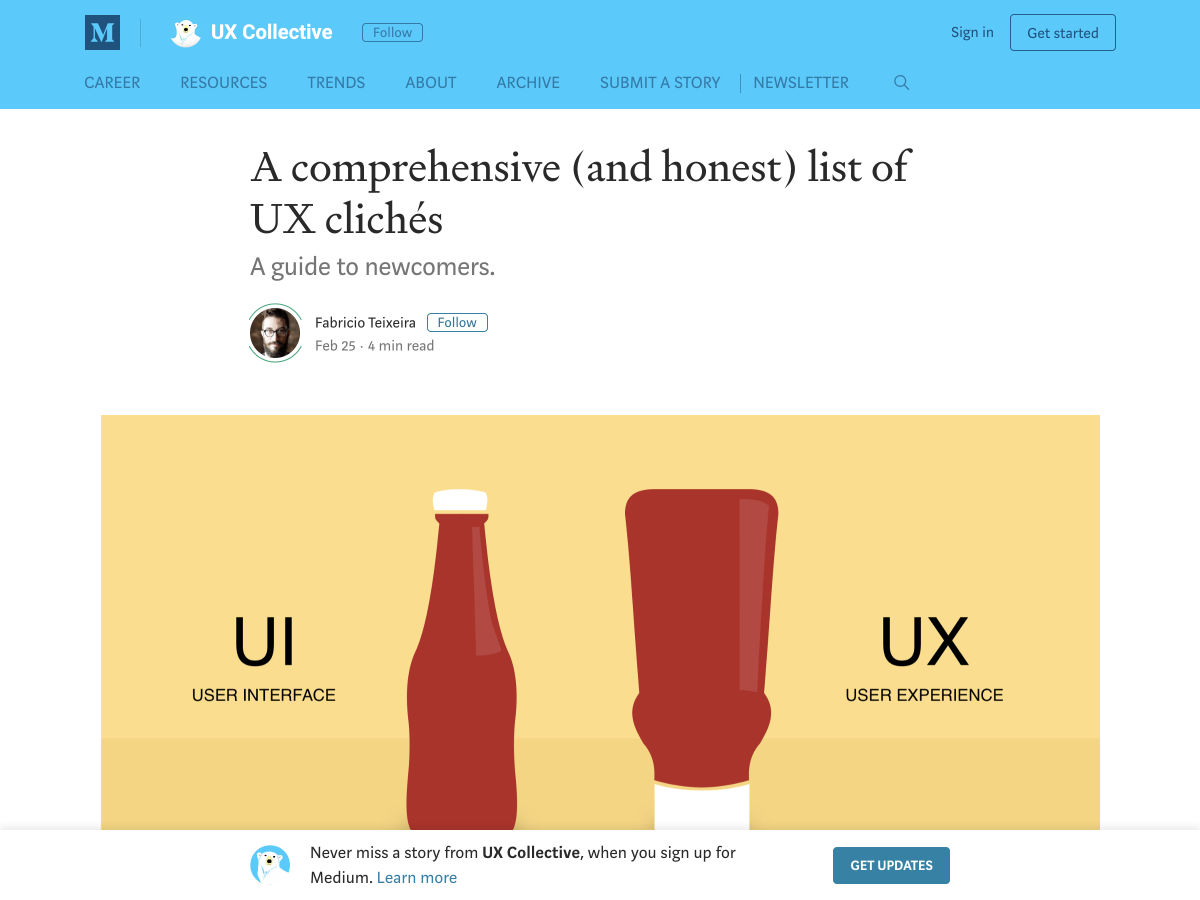This screenshot has height=900, width=1200.
Task: Click the Sign in link
Action: coord(972,32)
